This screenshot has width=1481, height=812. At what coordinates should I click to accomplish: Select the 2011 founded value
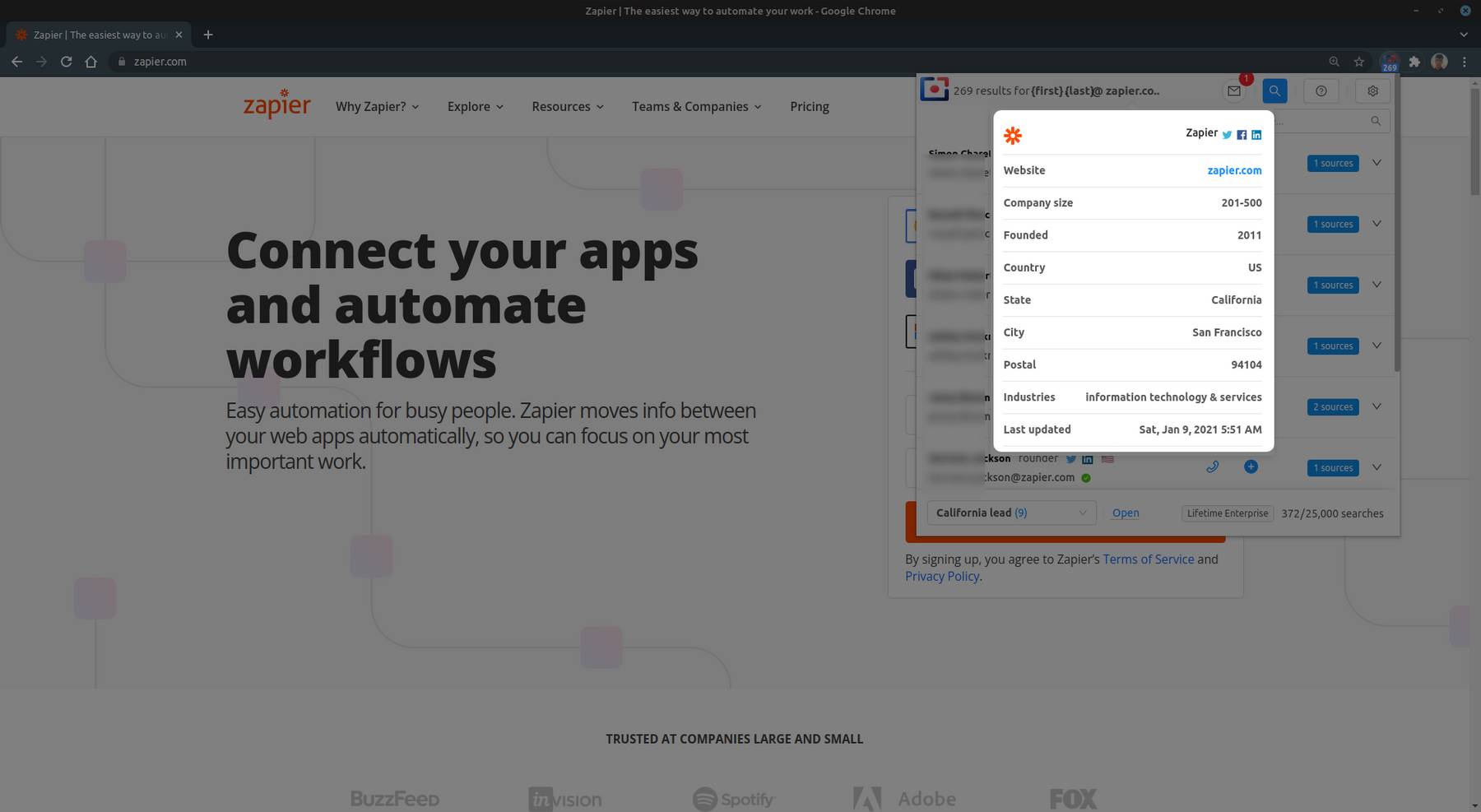[1249, 235]
